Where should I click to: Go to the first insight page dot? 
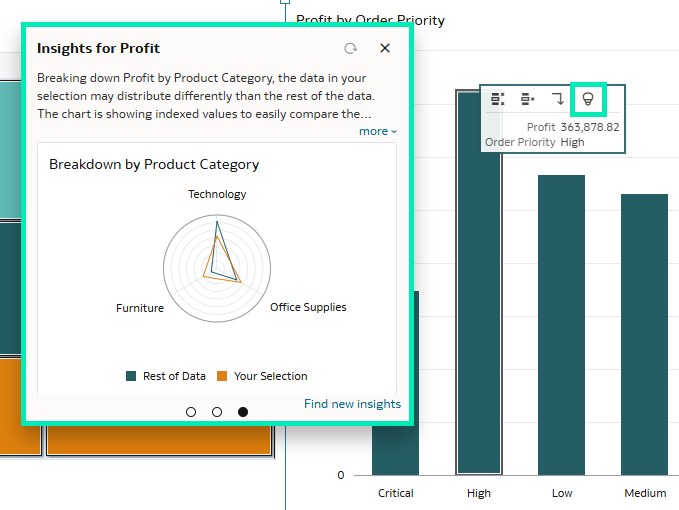pyautogui.click(x=191, y=411)
